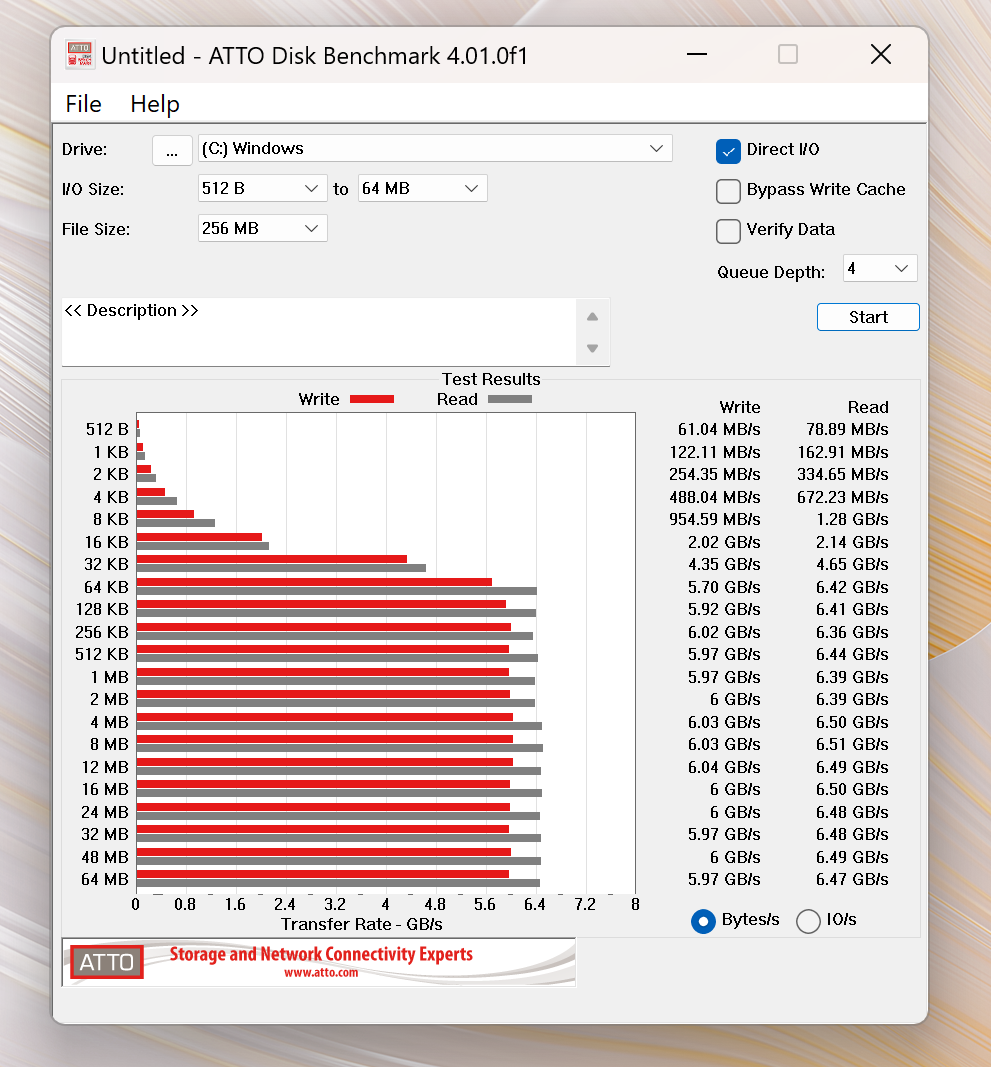The width and height of the screenshot is (991, 1067).
Task: Click description scroll up arrow
Action: (x=592, y=317)
